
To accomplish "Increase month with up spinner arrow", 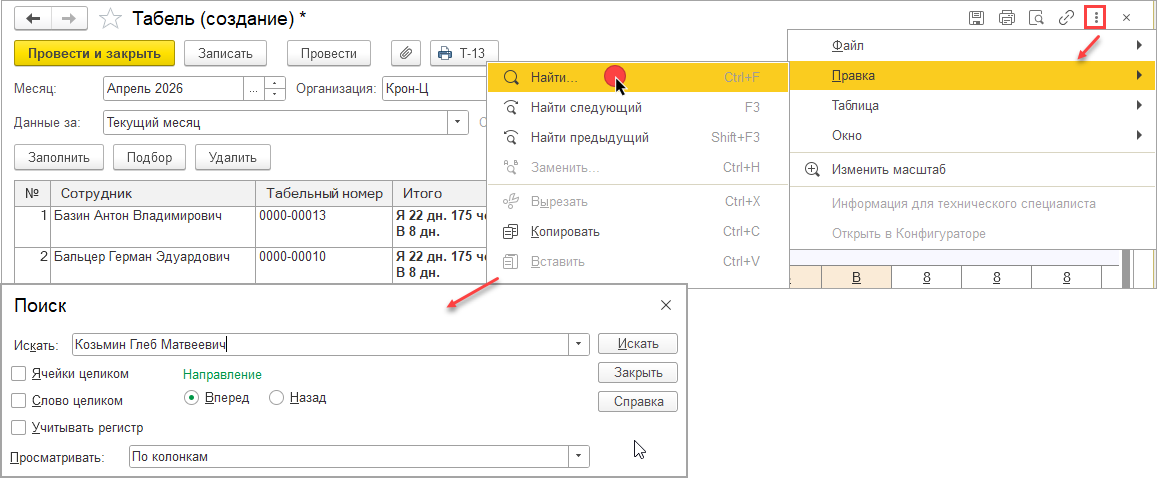I will (274, 83).
